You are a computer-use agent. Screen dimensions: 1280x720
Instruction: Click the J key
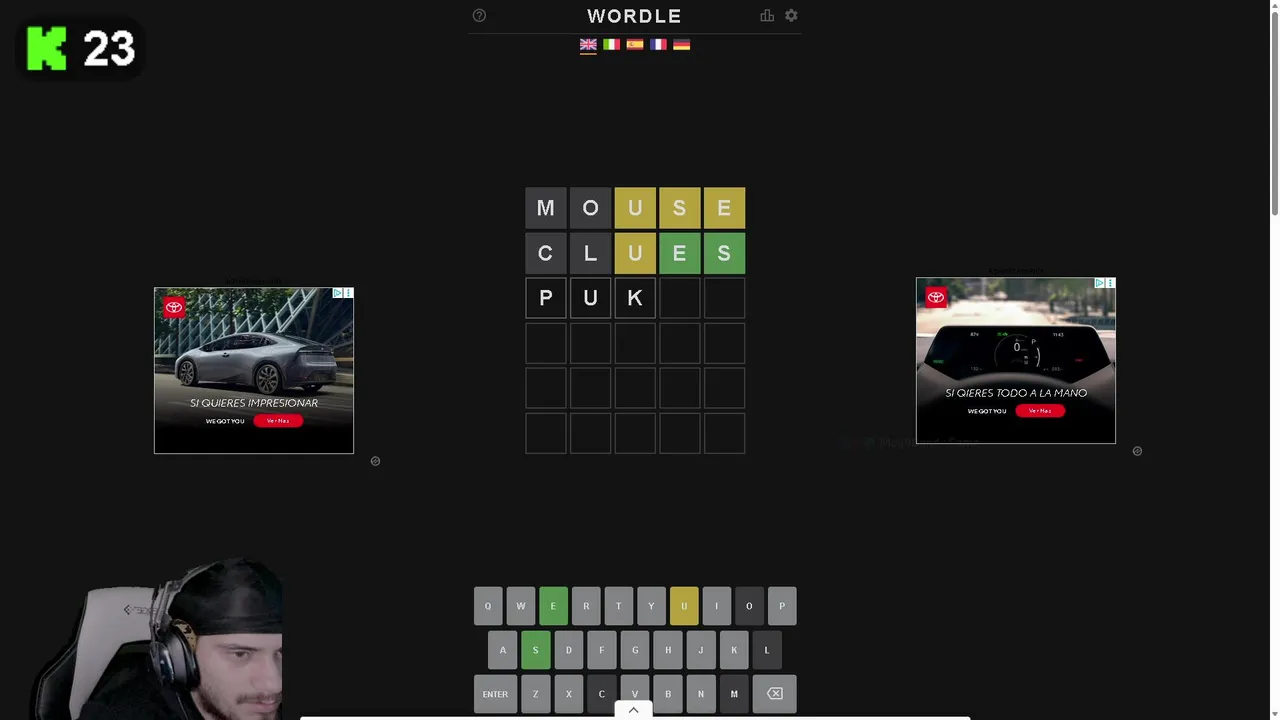click(x=700, y=650)
